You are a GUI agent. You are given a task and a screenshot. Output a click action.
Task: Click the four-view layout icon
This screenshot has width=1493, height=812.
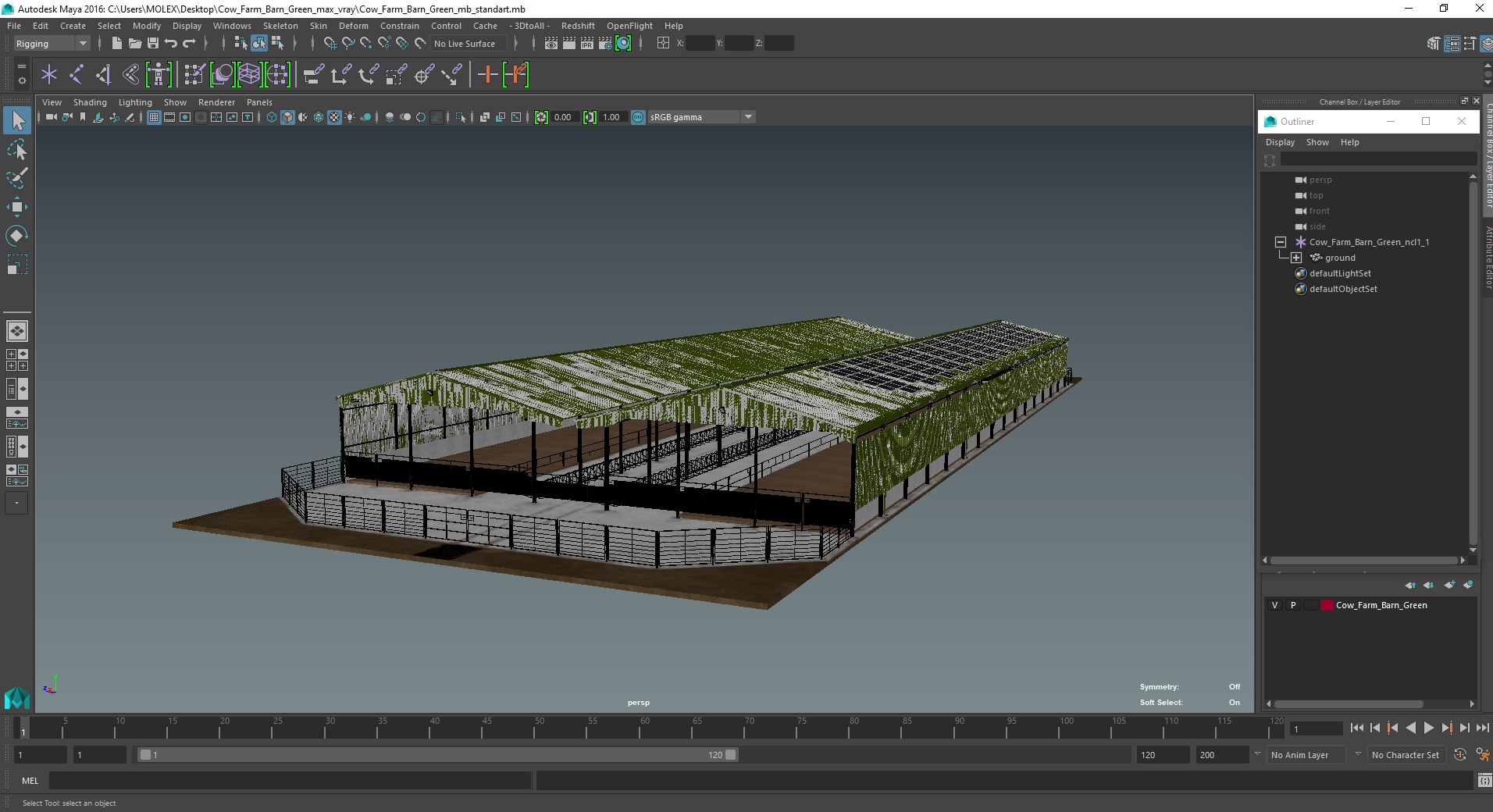coord(16,360)
